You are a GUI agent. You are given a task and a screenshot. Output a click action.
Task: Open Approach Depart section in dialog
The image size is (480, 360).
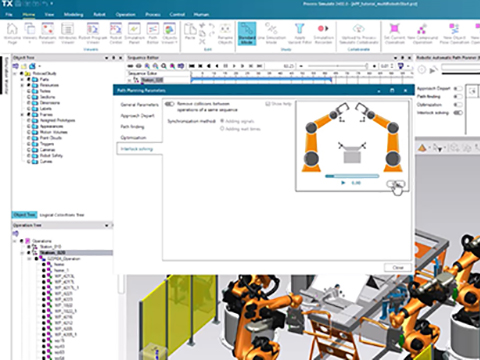click(137, 116)
